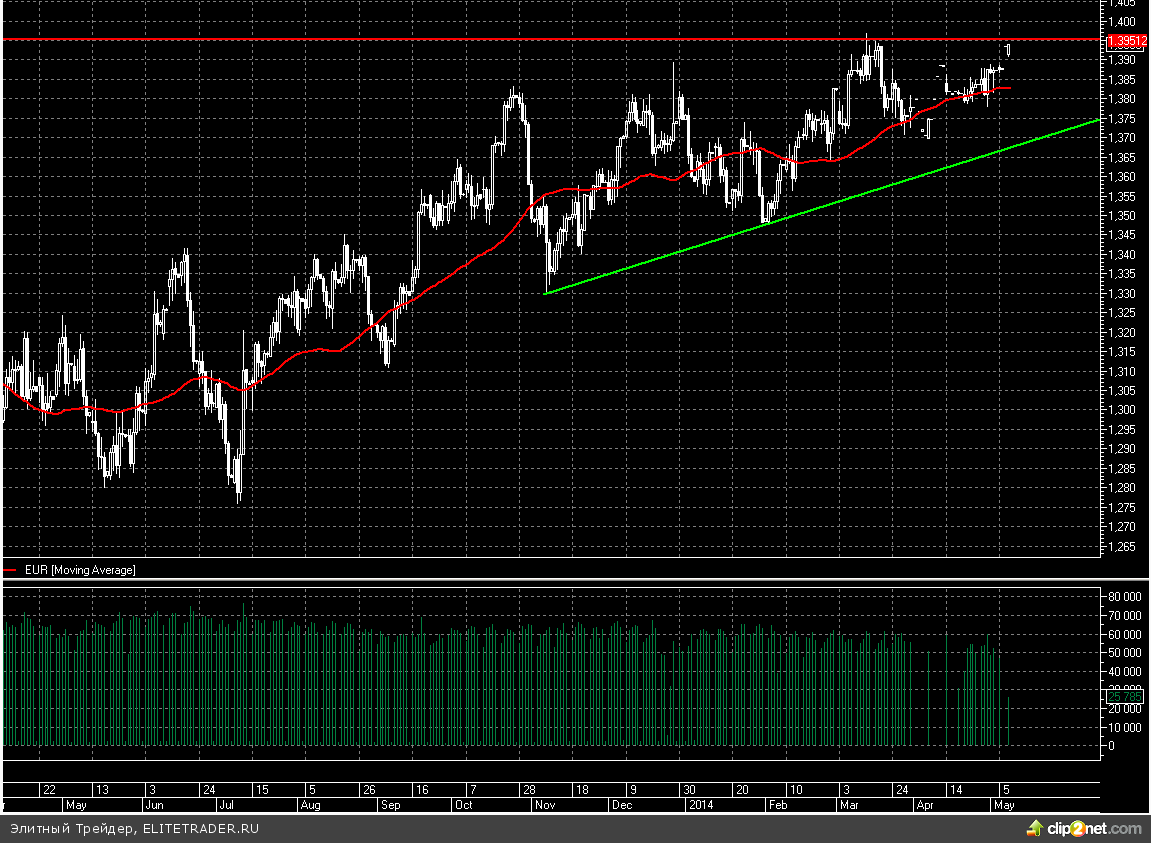Image resolution: width=1151 pixels, height=843 pixels.
Task: Click the clip2net upload arrow icon
Action: tap(1035, 828)
